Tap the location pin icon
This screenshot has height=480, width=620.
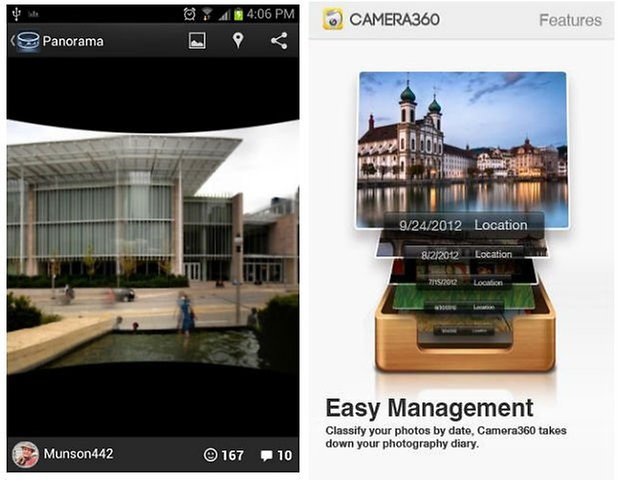[x=238, y=40]
